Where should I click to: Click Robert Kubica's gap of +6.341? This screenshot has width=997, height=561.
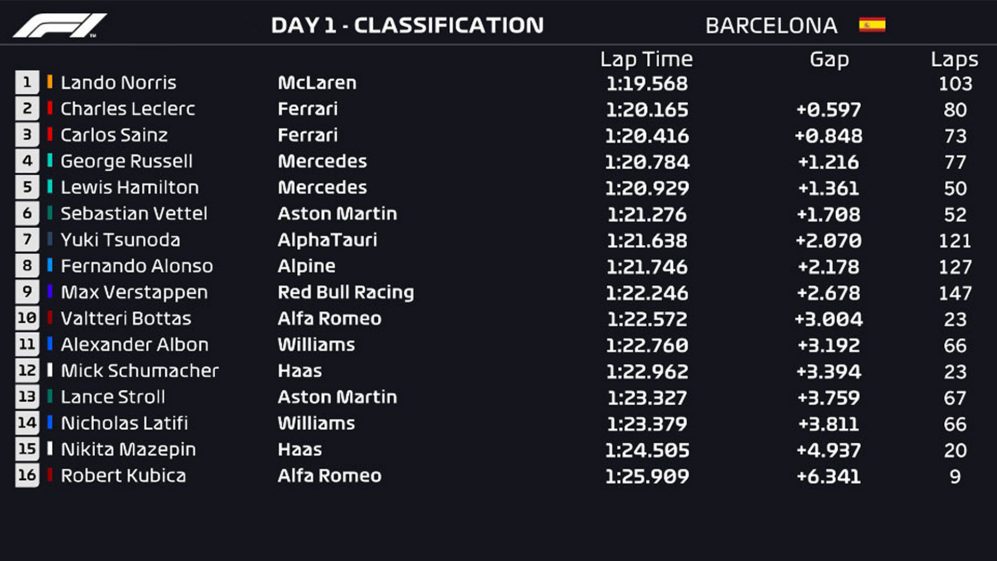(829, 476)
